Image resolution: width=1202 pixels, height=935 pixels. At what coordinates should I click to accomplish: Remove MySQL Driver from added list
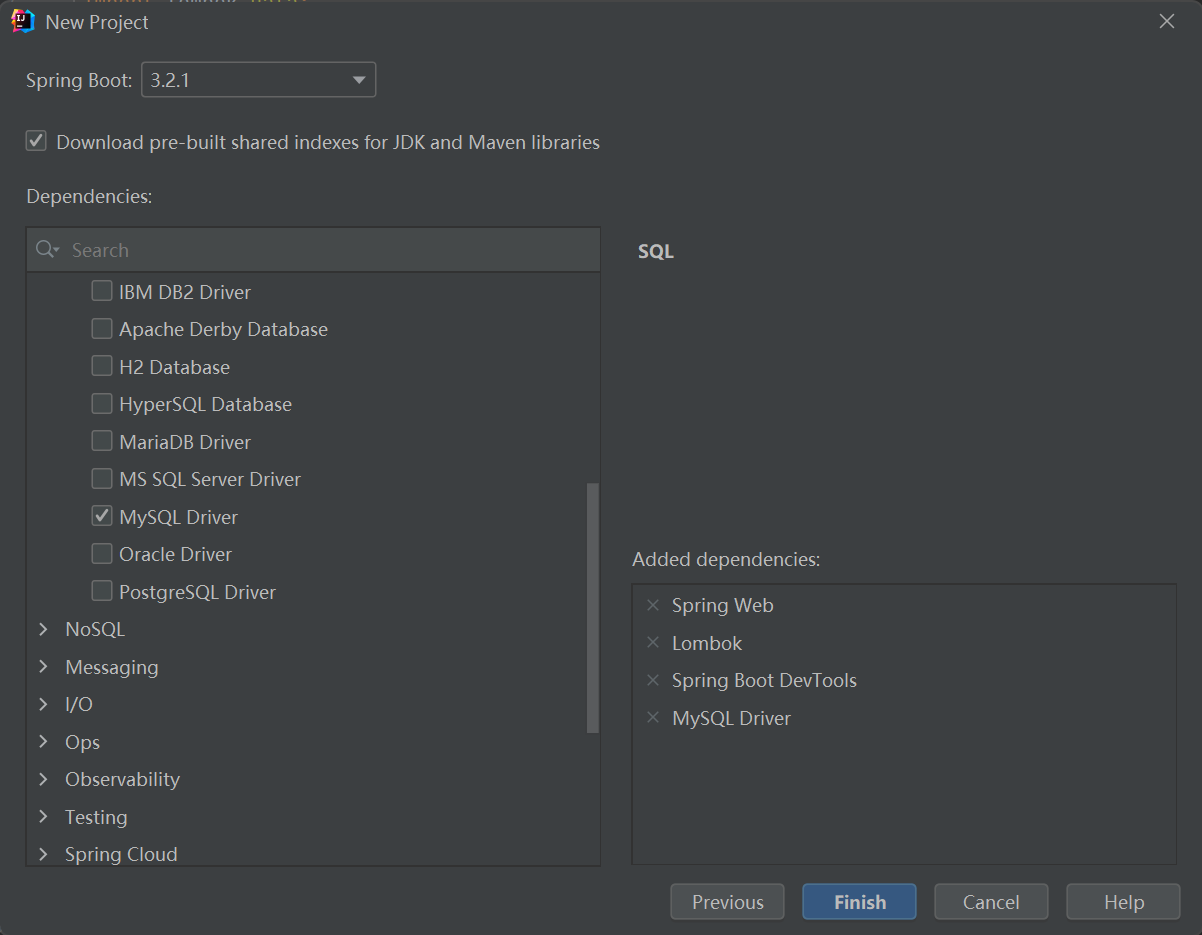coord(653,718)
